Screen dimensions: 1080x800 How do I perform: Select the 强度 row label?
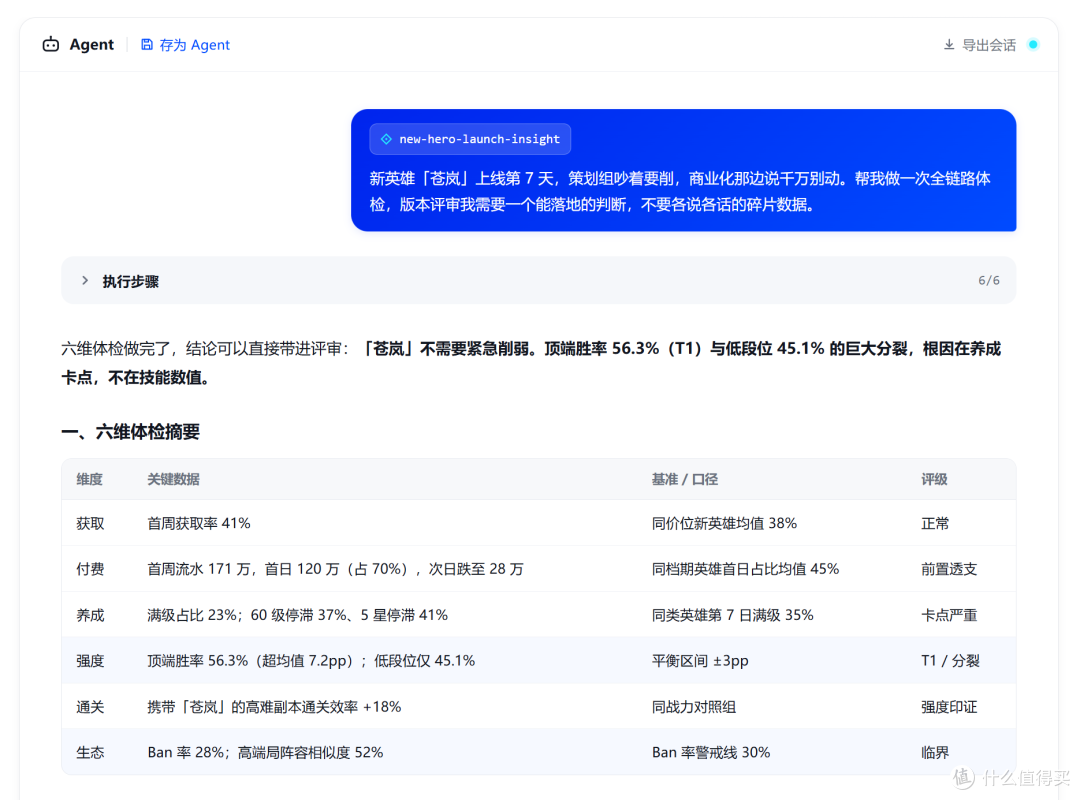pos(90,661)
